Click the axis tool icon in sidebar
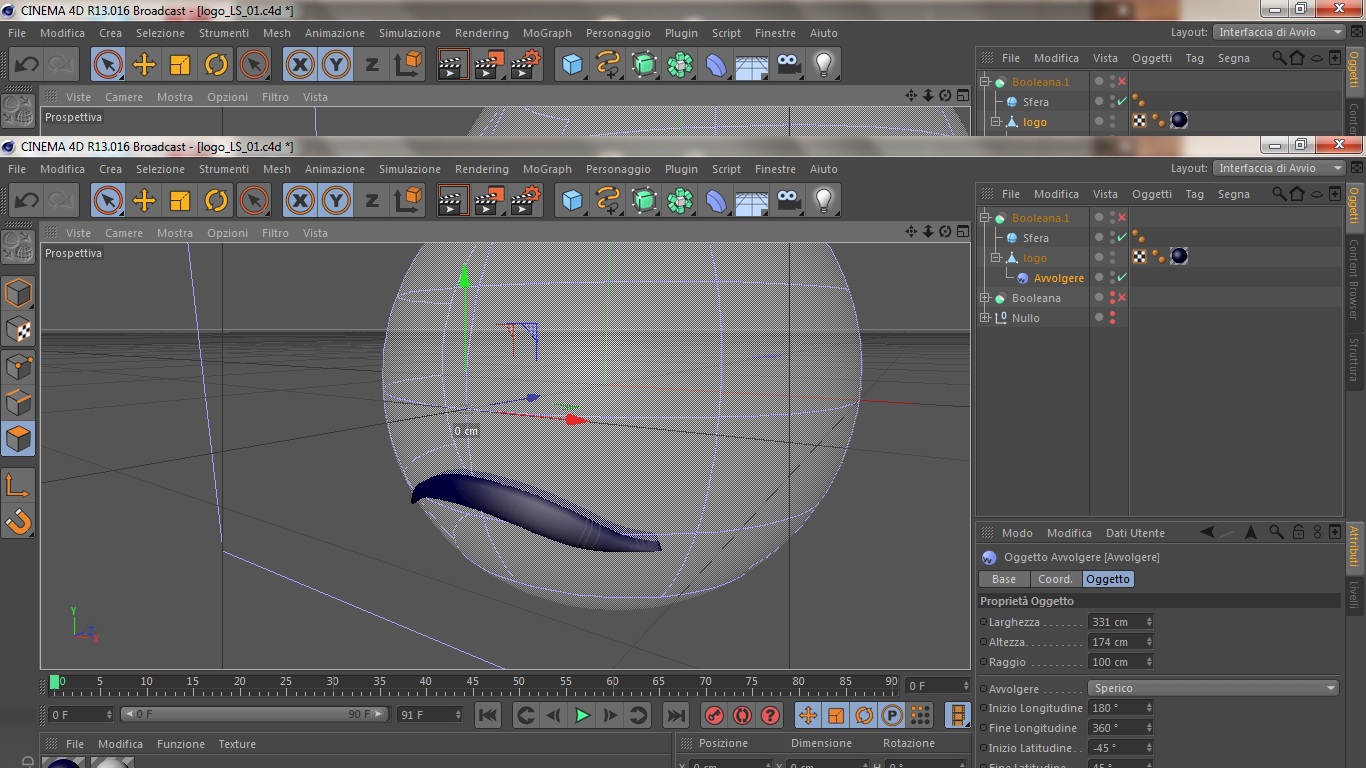The height and width of the screenshot is (768, 1366). [x=18, y=486]
